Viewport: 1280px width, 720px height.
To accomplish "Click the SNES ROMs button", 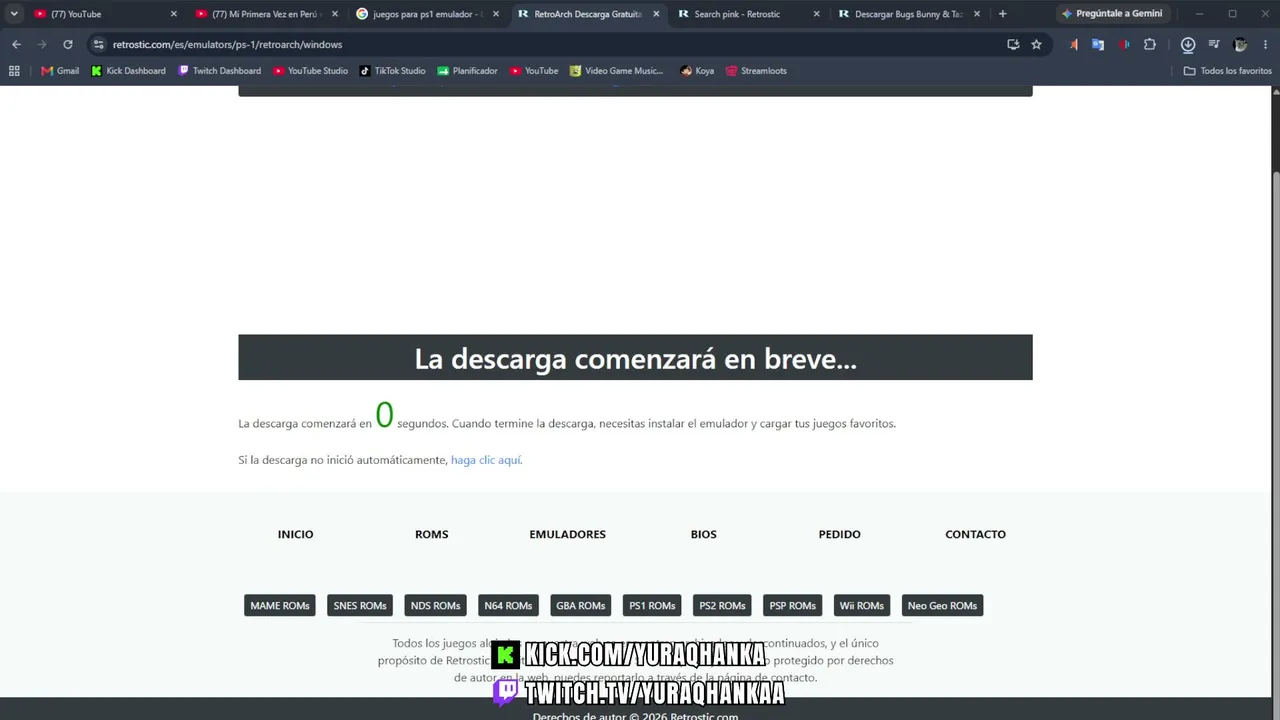I will 360,605.
